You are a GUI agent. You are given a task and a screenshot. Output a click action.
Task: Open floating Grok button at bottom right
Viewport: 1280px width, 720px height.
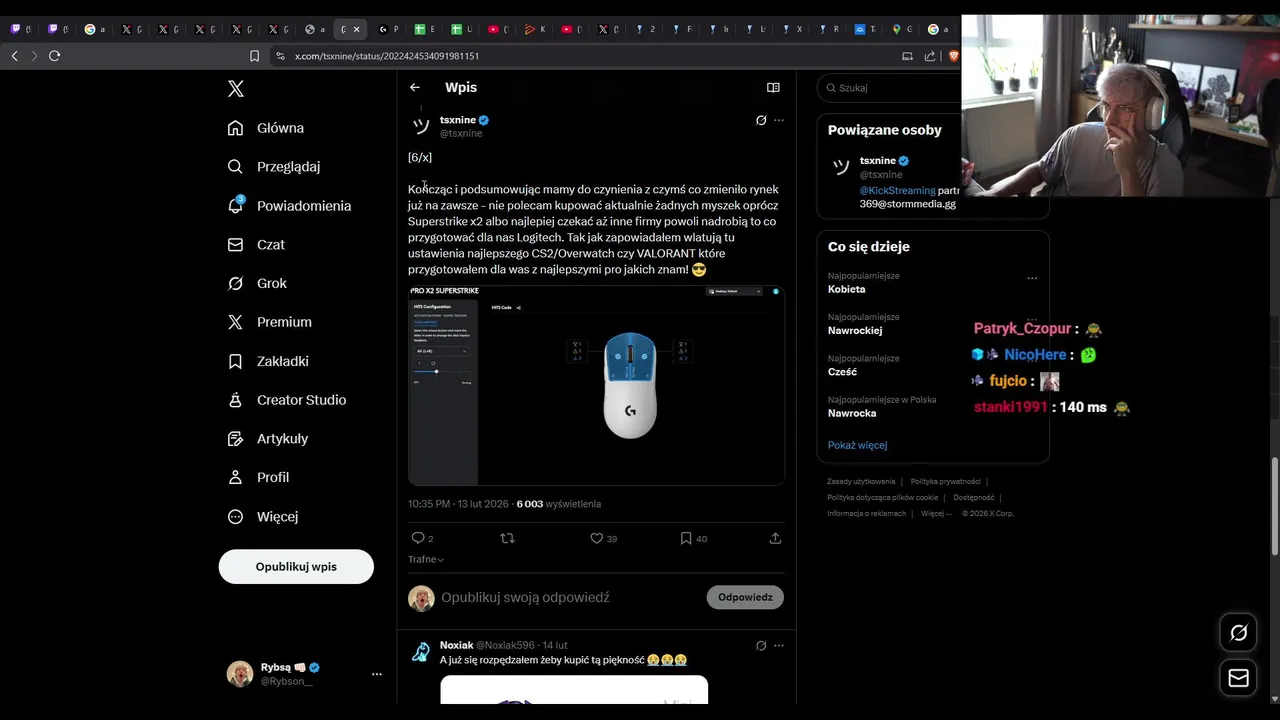click(1238, 633)
